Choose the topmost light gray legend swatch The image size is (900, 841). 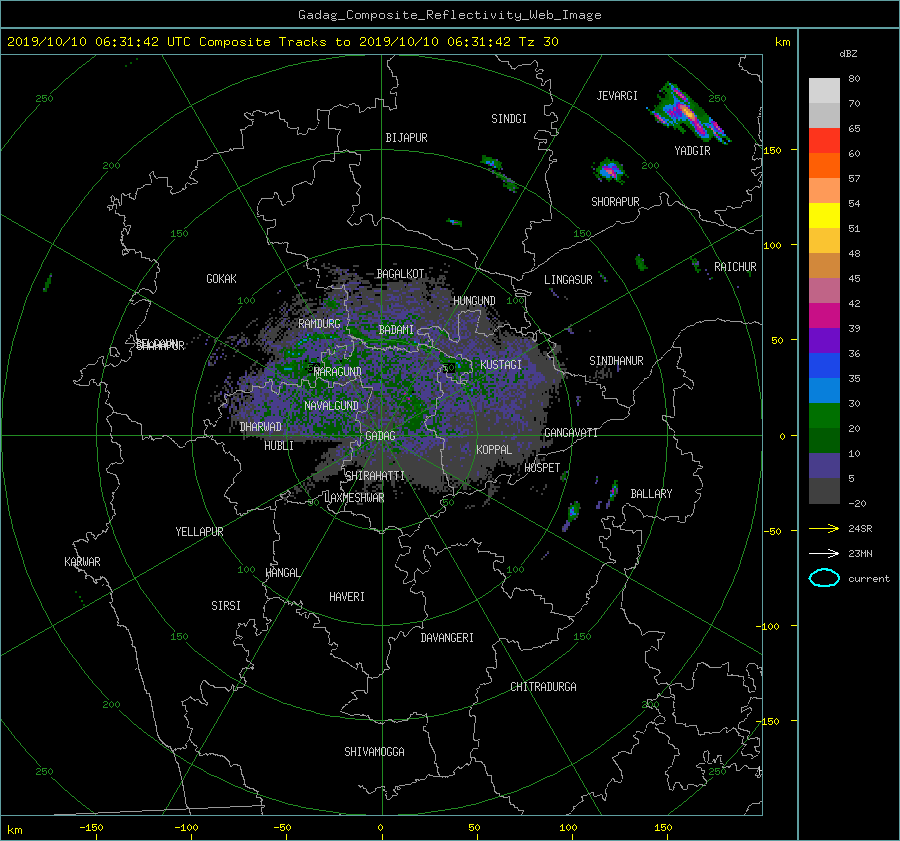click(824, 91)
